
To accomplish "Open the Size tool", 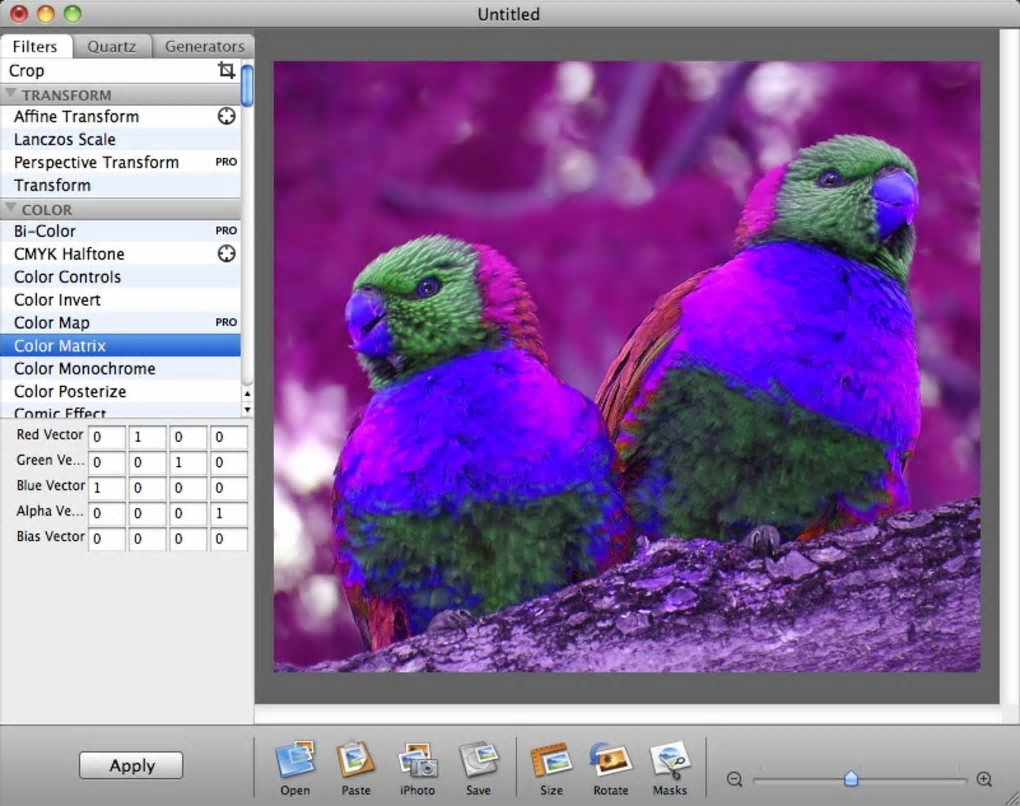I will coord(551,761).
